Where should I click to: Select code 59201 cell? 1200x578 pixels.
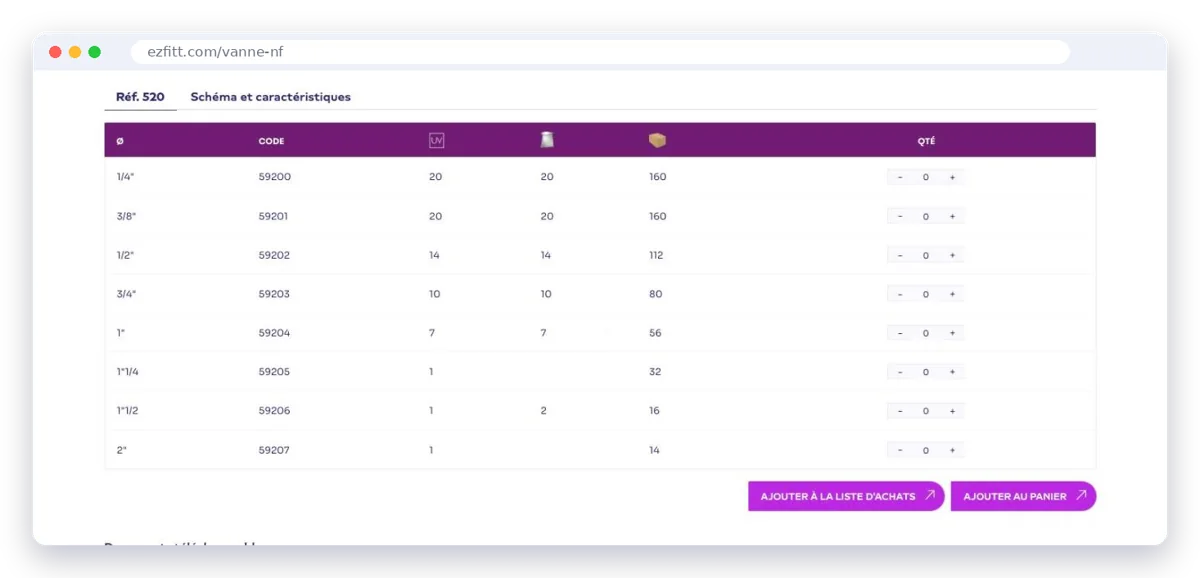pyautogui.click(x=274, y=216)
